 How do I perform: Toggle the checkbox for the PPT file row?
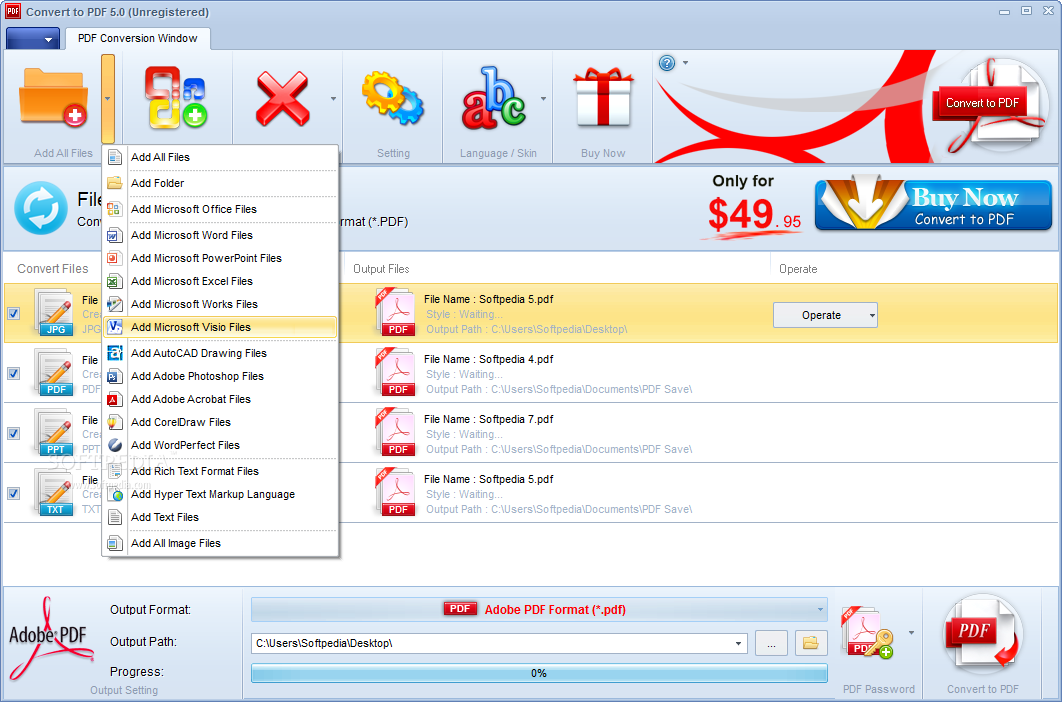(14, 434)
